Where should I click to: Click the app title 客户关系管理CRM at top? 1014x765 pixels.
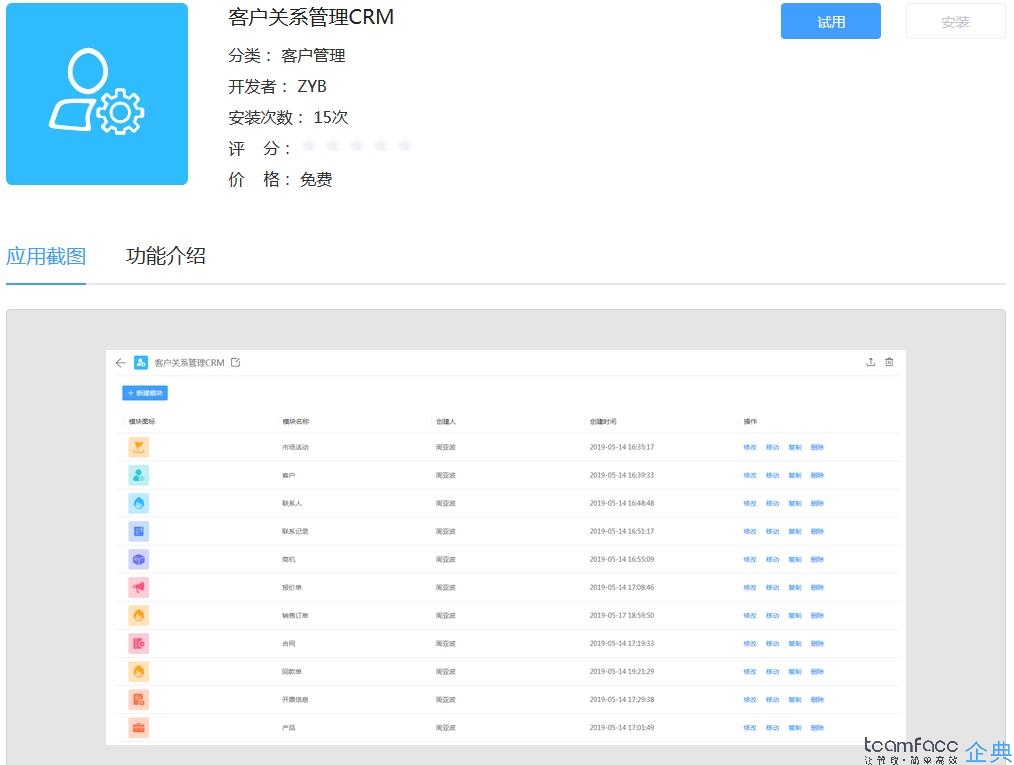(x=311, y=17)
